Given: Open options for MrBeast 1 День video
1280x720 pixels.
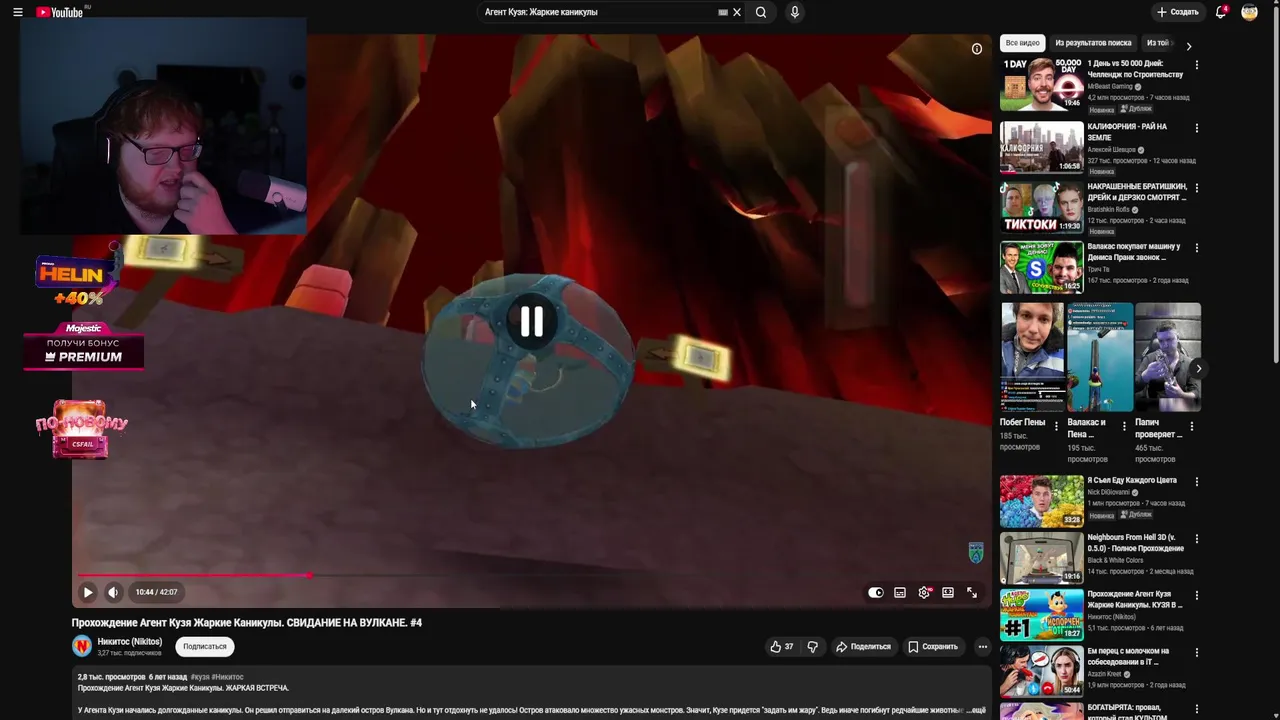Looking at the screenshot, I should [x=1196, y=64].
